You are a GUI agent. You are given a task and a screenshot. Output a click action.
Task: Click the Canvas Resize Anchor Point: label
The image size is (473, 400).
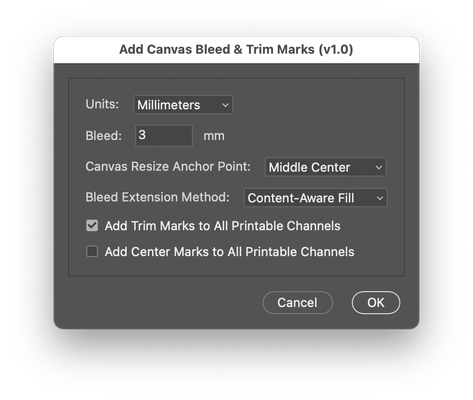[x=168, y=166]
